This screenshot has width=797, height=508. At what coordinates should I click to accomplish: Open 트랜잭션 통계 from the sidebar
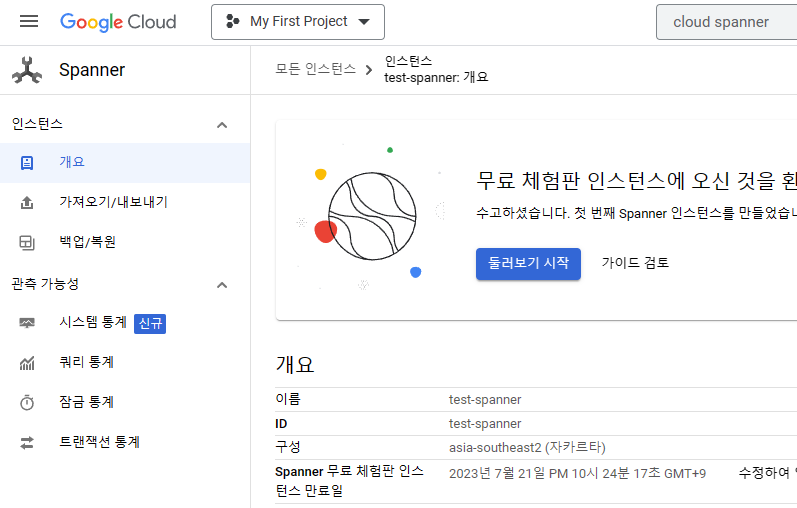99,442
